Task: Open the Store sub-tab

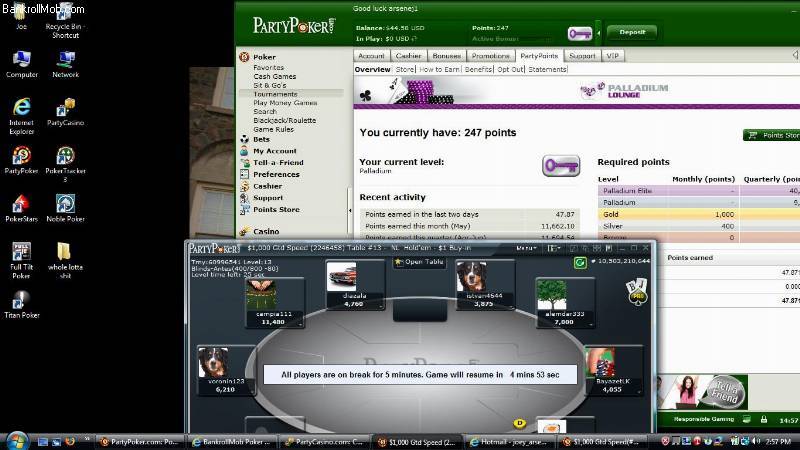Action: [x=405, y=69]
